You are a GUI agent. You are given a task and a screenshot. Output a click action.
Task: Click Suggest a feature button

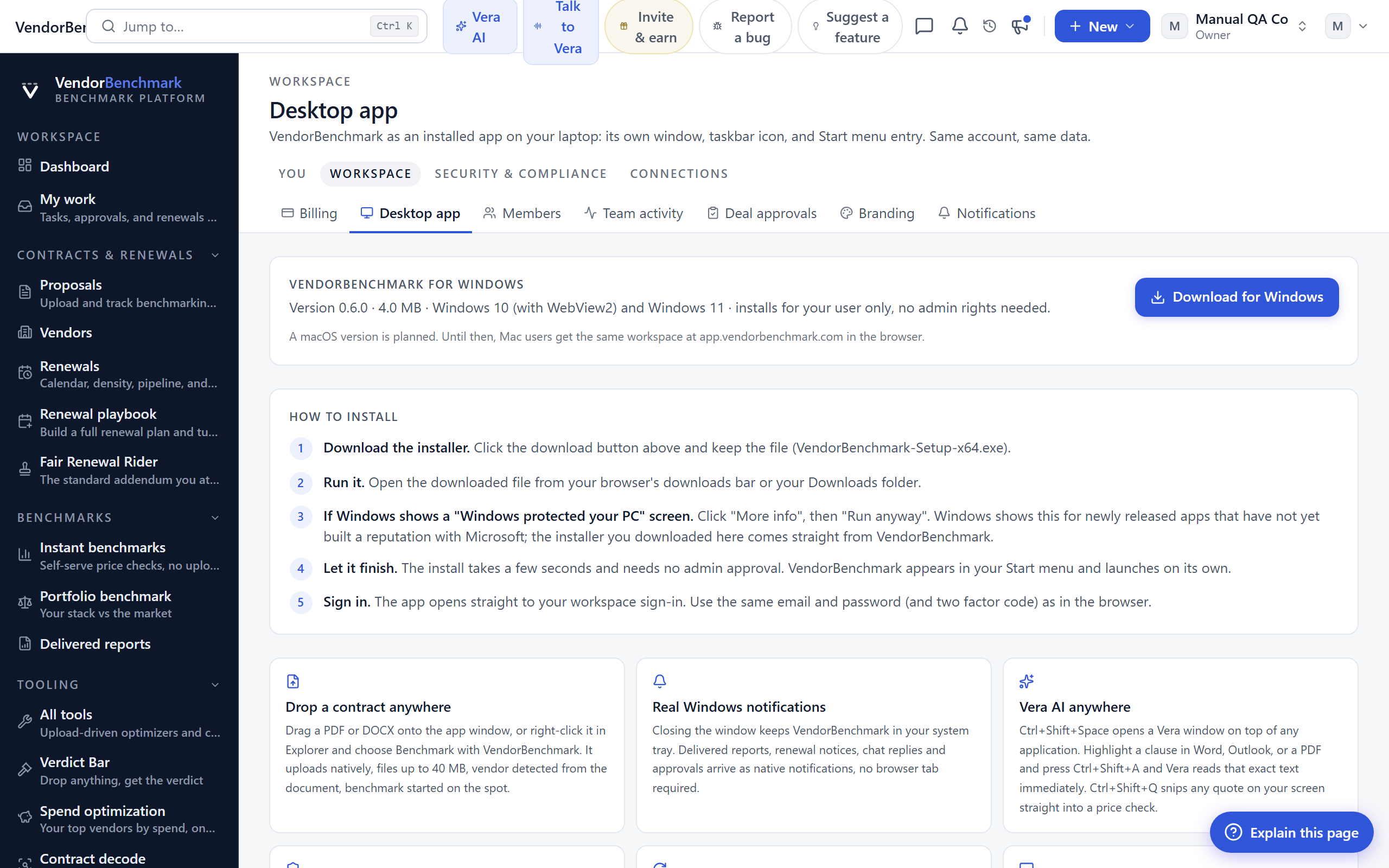coord(850,27)
